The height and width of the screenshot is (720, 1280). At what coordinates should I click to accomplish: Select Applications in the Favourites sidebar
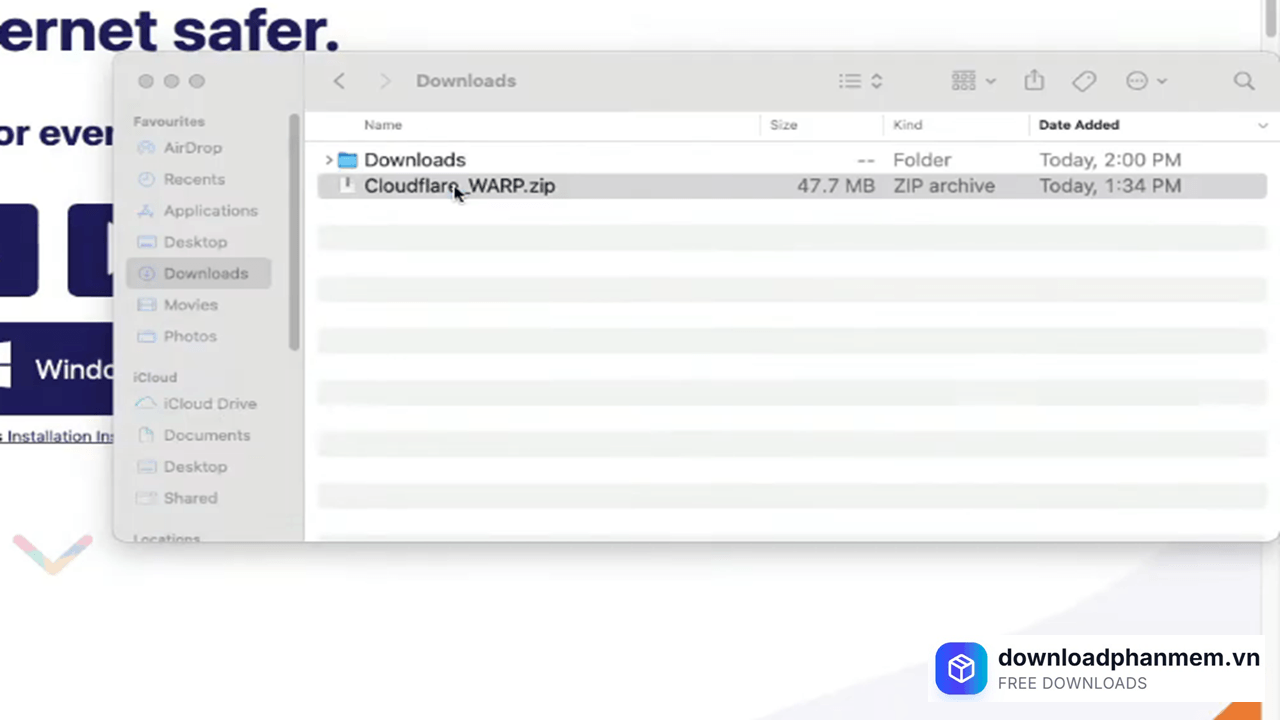(210, 210)
